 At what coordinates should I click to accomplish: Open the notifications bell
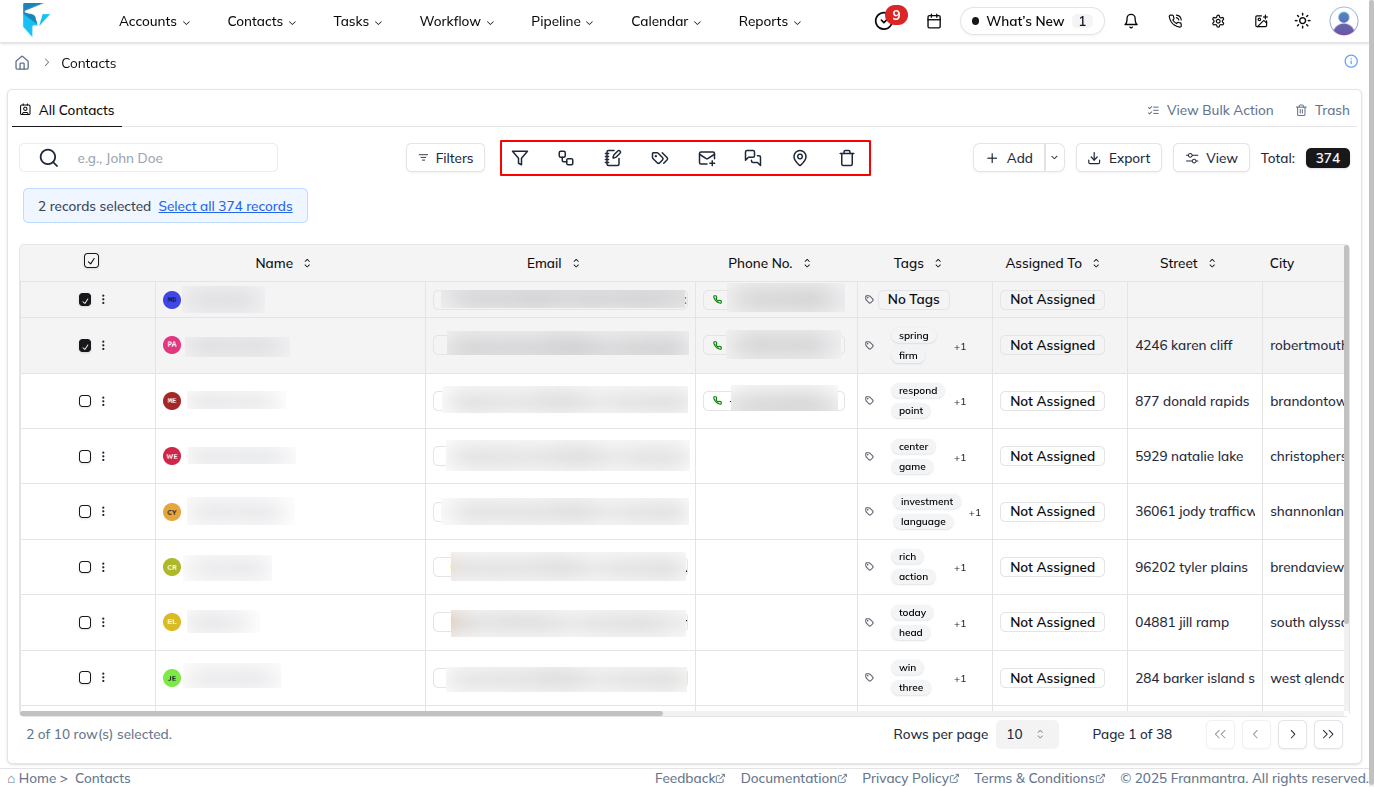pos(1131,21)
